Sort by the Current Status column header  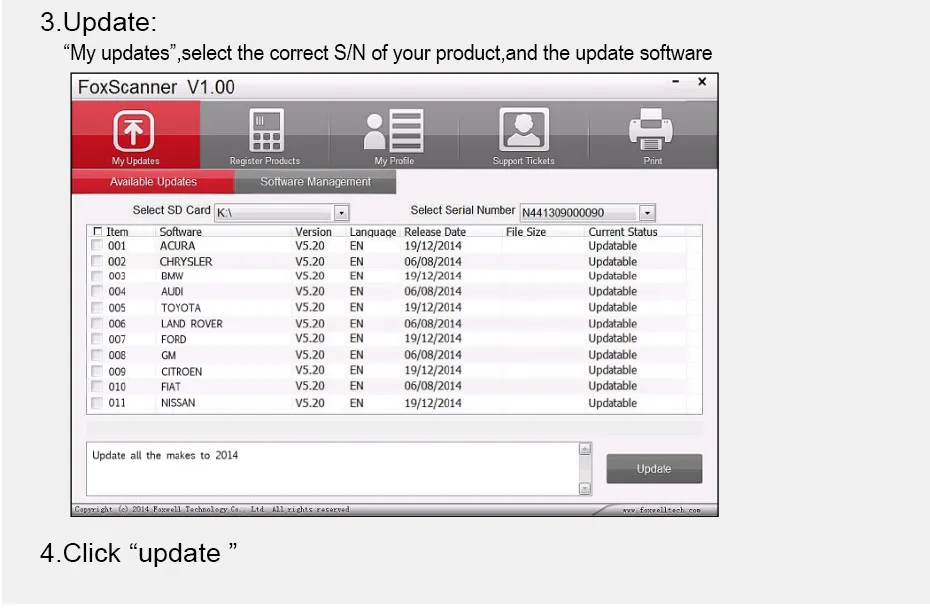[623, 232]
